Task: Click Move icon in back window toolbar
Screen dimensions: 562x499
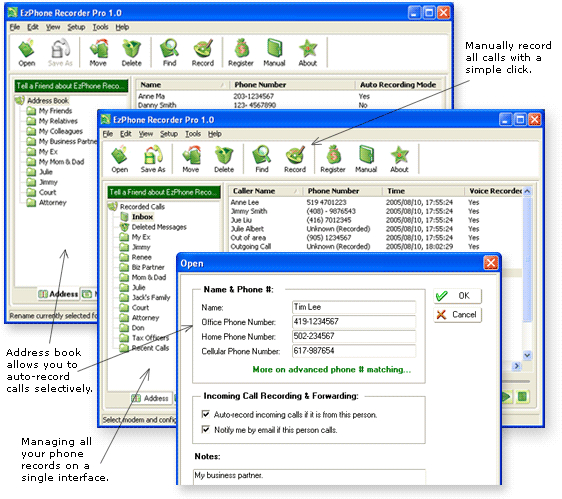Action: (98, 53)
